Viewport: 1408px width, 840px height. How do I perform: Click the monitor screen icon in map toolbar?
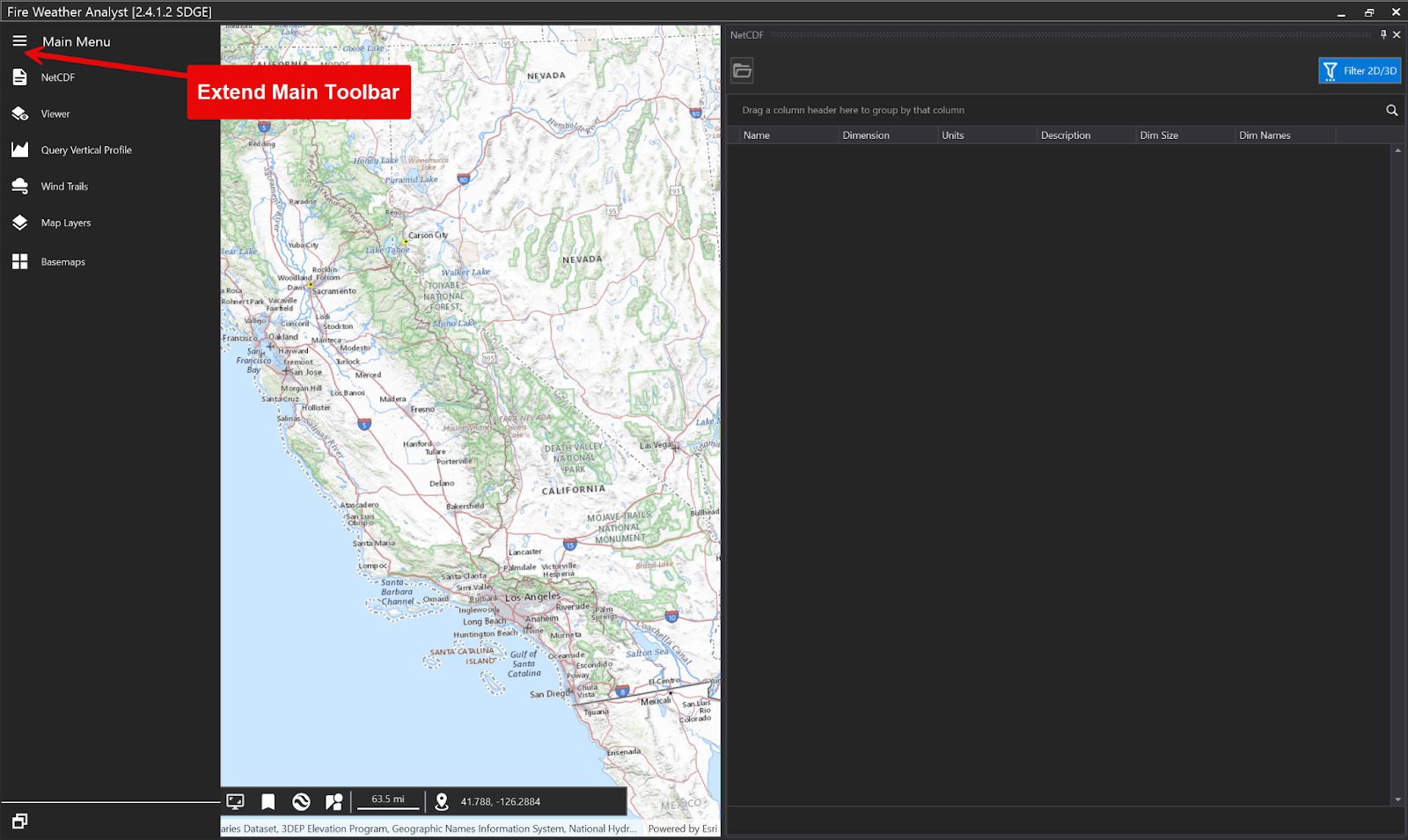click(x=235, y=801)
